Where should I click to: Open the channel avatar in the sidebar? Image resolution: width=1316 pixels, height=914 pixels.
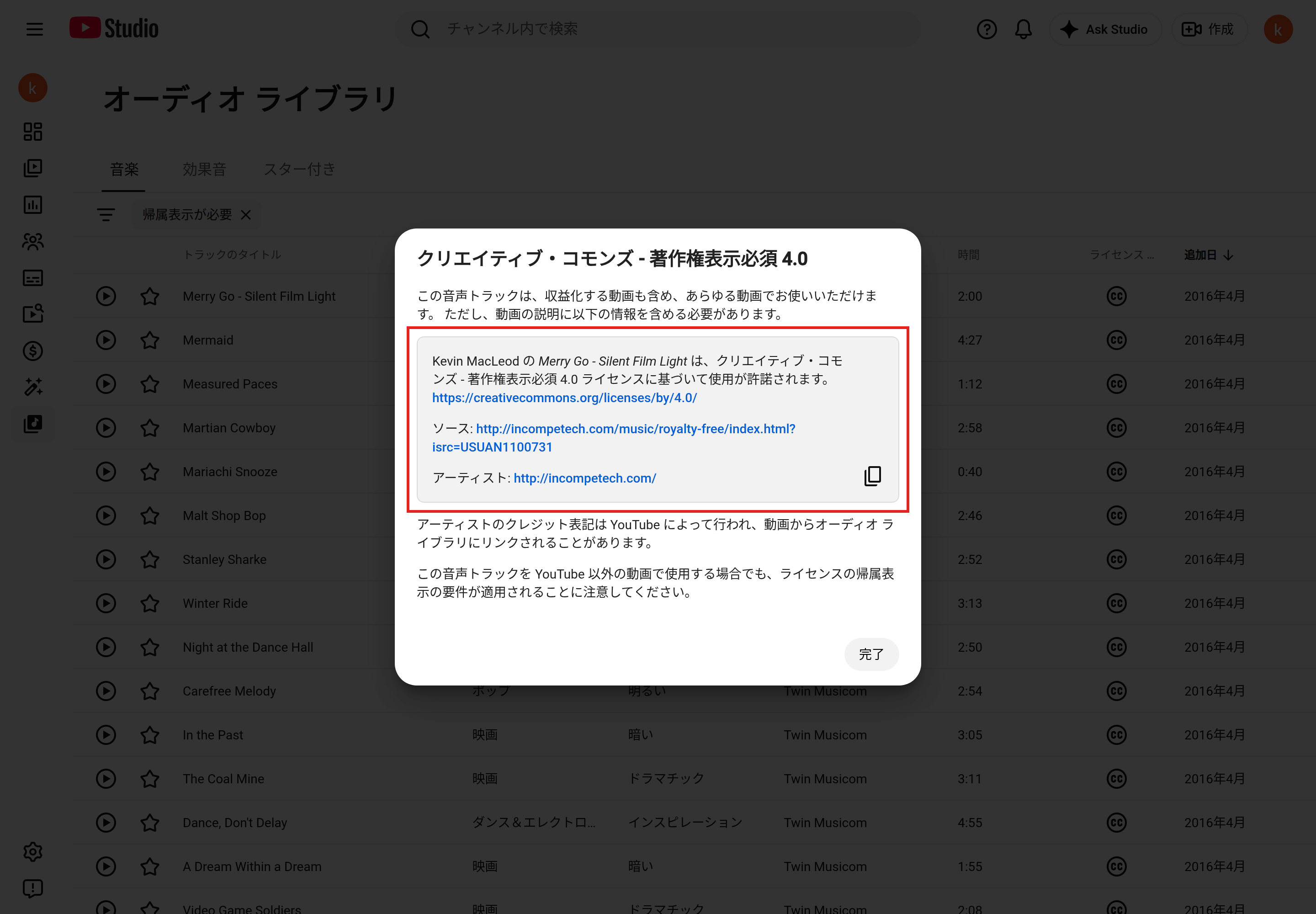coord(32,88)
